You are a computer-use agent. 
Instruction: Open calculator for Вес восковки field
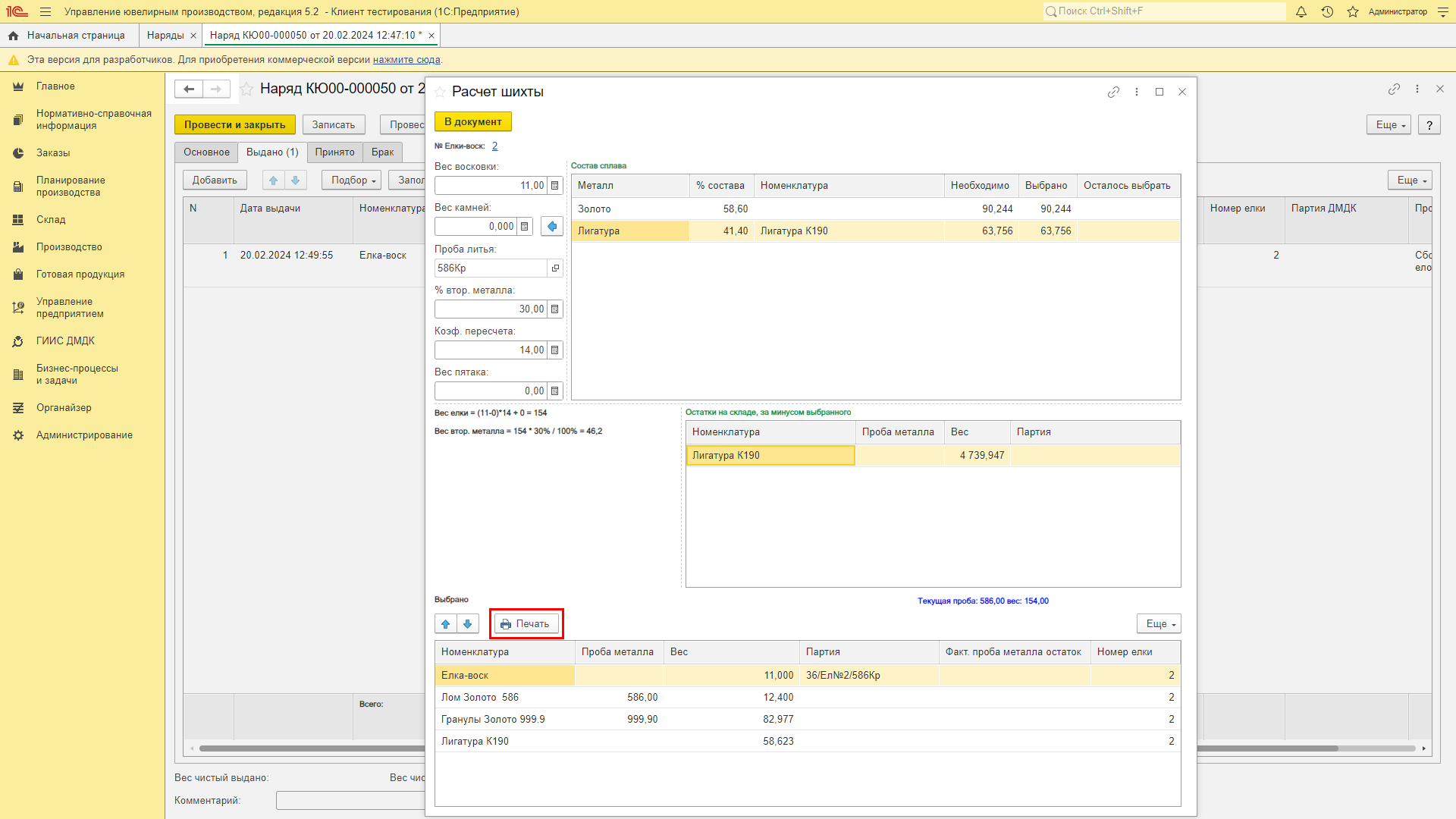tap(555, 185)
